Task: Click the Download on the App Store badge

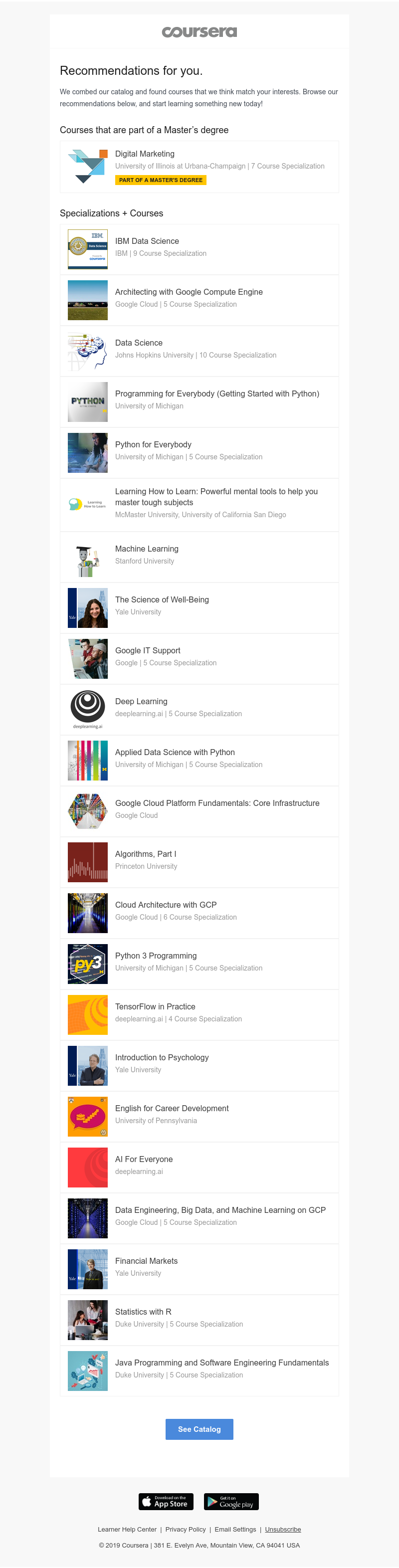Action: [x=166, y=1501]
